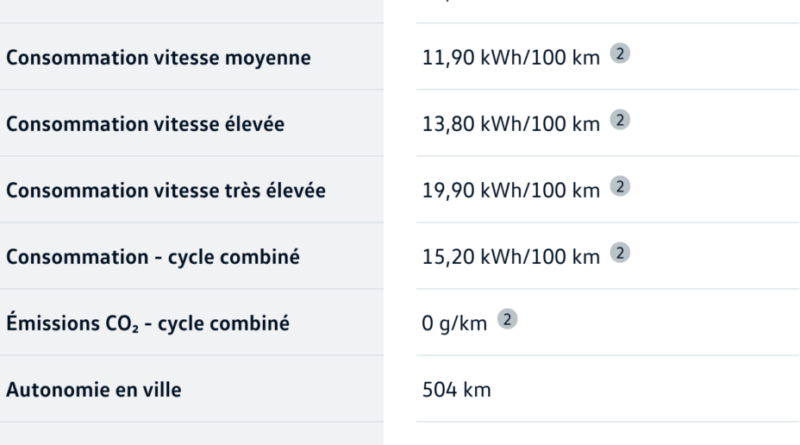Open footnote 2 beside 11,90 kWh/100 km
Viewport: 800px width, 445px height.
620,55
